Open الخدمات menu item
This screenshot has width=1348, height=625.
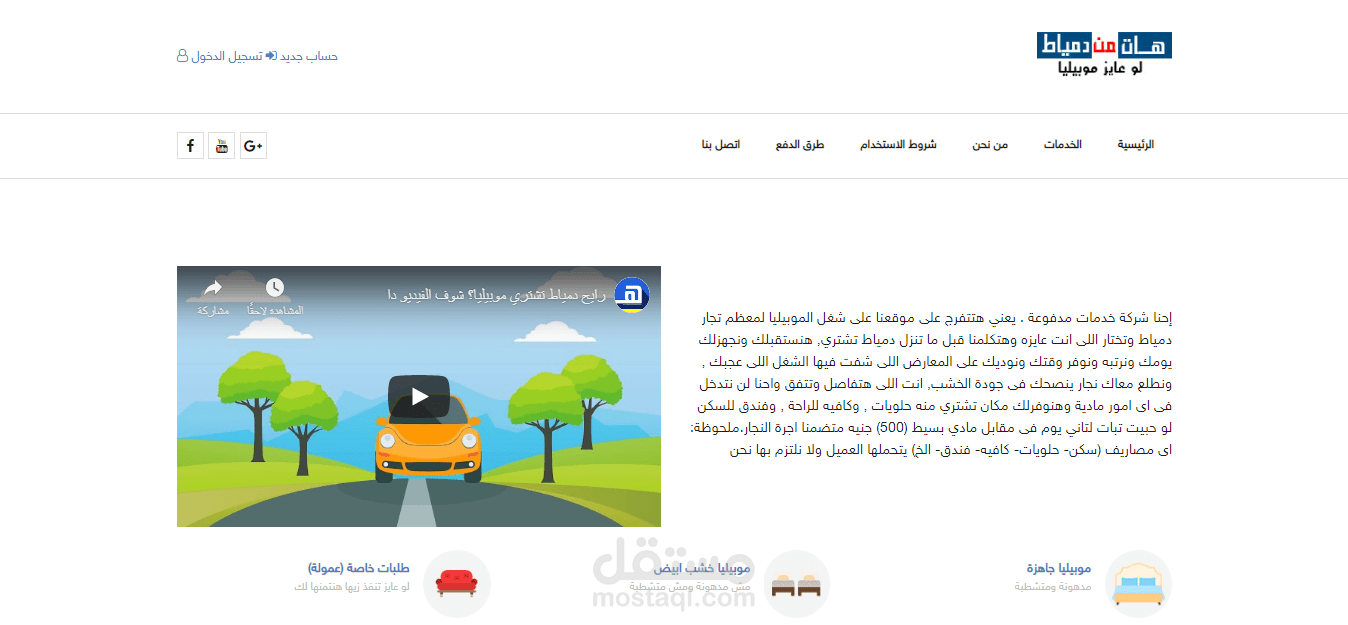pos(1063,145)
